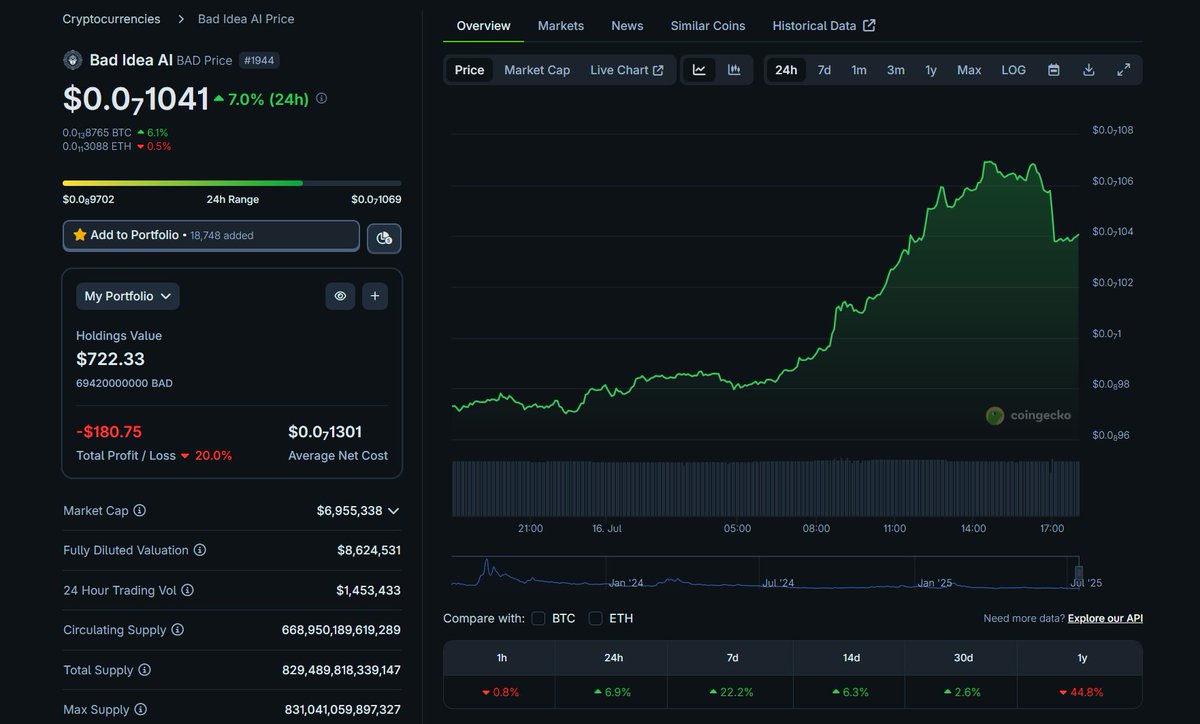This screenshot has height=724, width=1200.
Task: Info icon beside Circulating Supply
Action: tap(178, 630)
